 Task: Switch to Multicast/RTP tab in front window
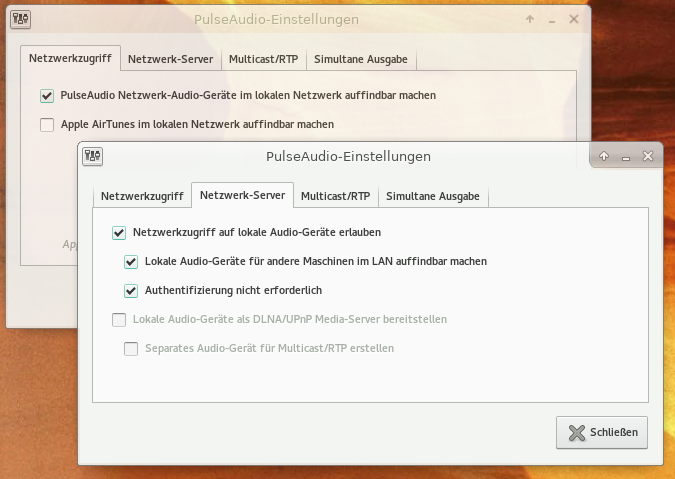335,196
